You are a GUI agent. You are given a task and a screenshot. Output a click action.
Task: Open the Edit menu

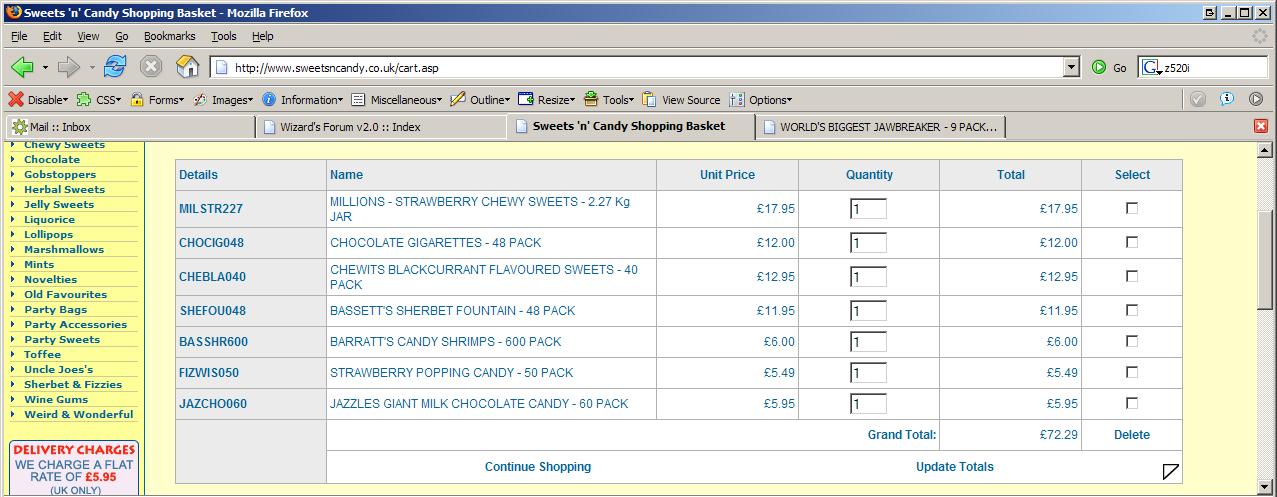tap(52, 36)
